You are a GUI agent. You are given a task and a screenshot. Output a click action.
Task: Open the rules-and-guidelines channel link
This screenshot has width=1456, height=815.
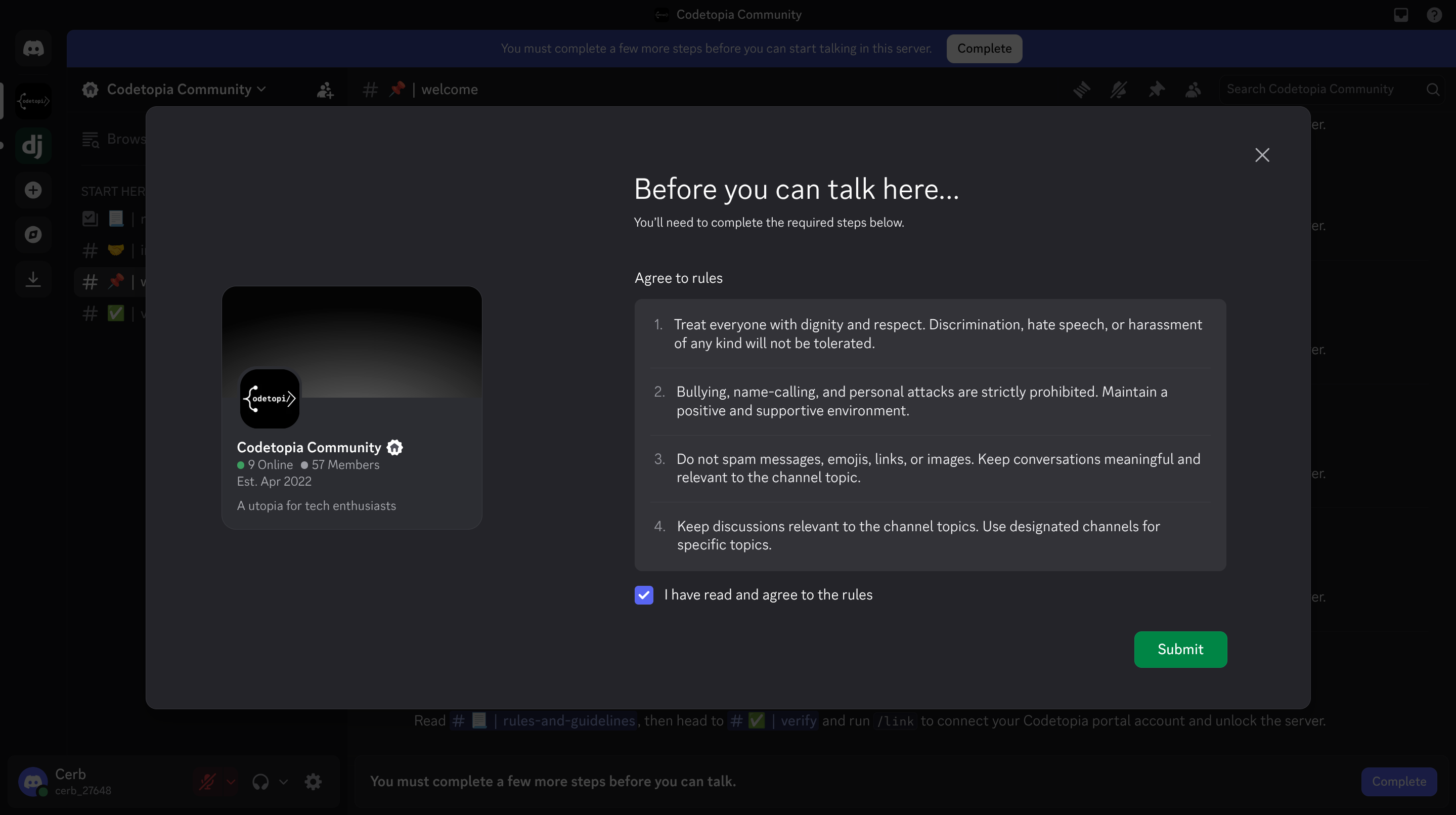pyautogui.click(x=544, y=721)
